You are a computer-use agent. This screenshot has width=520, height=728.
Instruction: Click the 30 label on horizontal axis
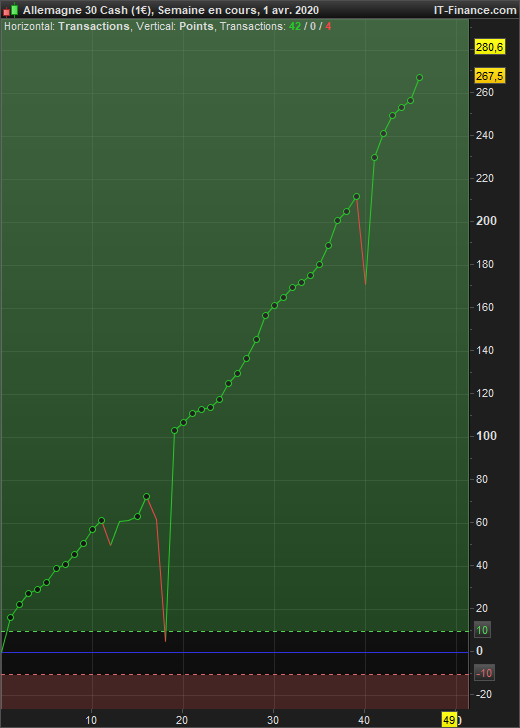273,720
